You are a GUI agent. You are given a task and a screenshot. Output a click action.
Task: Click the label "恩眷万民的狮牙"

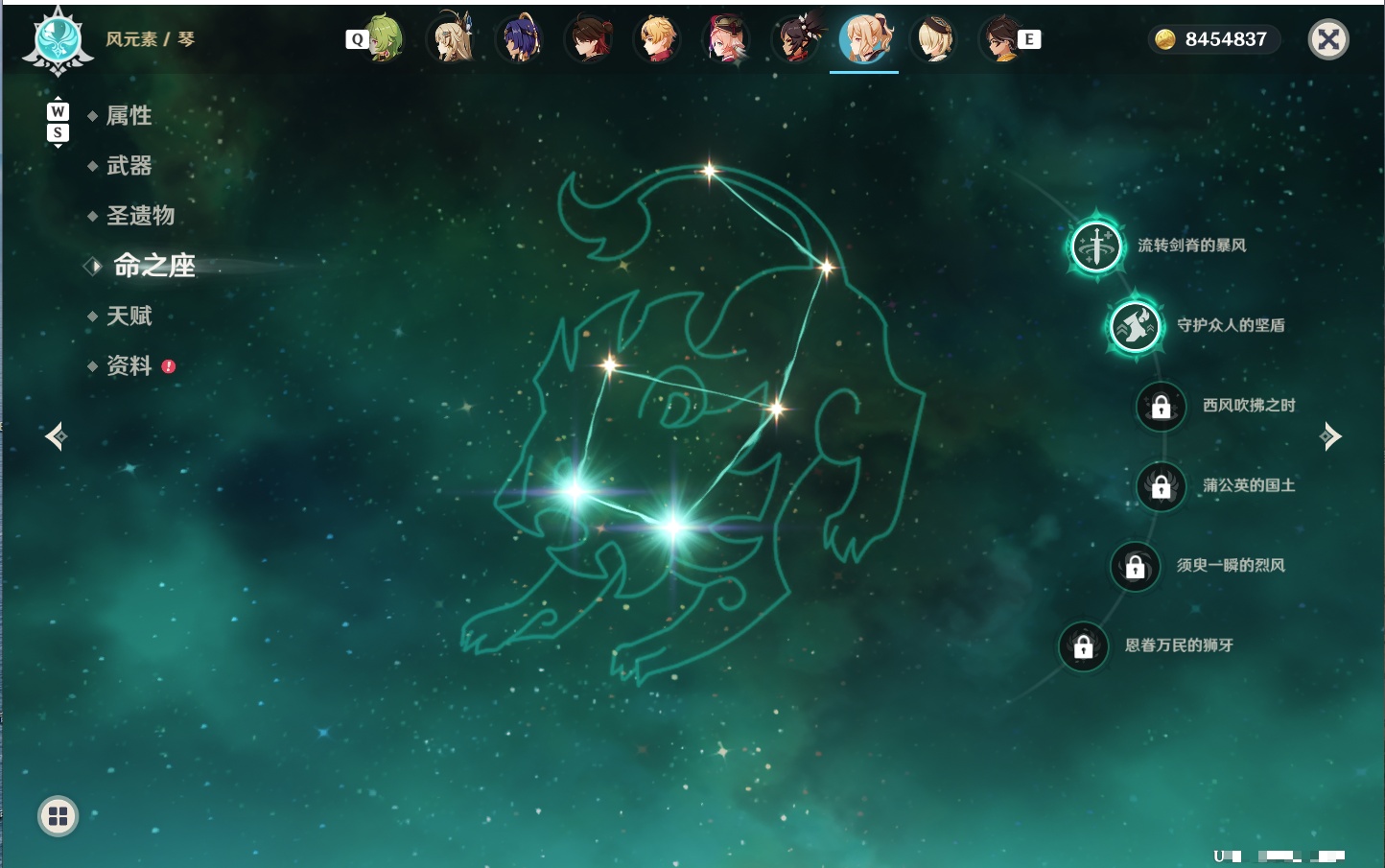(x=1179, y=645)
